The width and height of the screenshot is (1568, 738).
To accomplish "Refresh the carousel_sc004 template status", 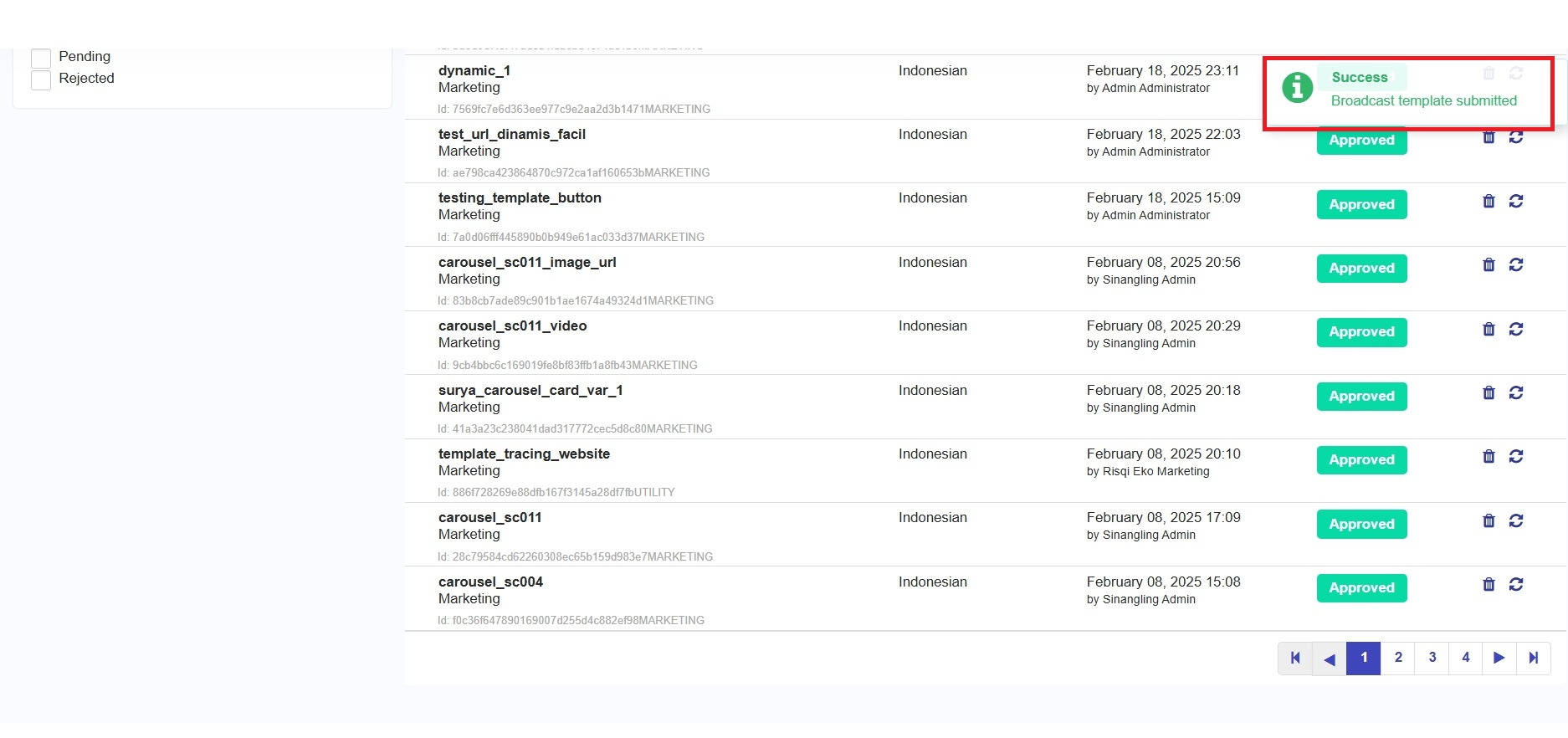I will point(1515,584).
